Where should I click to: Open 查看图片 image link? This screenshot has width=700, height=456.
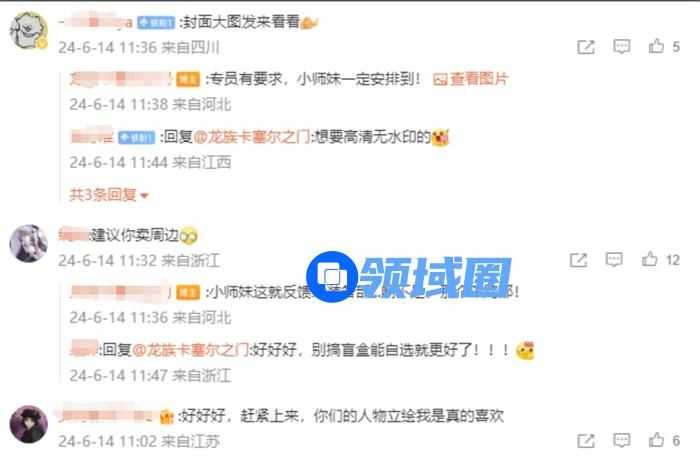click(x=471, y=79)
